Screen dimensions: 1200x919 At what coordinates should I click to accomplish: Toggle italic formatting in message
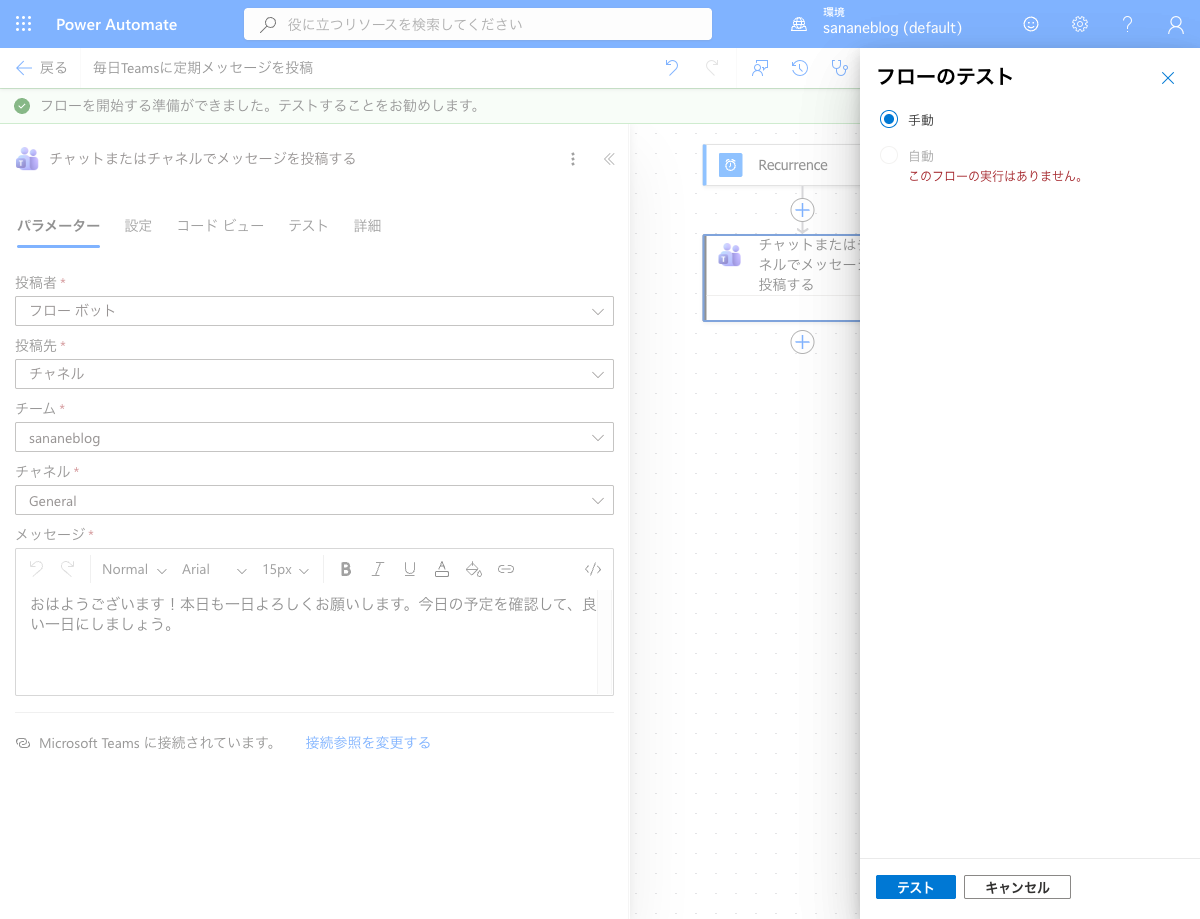click(378, 569)
